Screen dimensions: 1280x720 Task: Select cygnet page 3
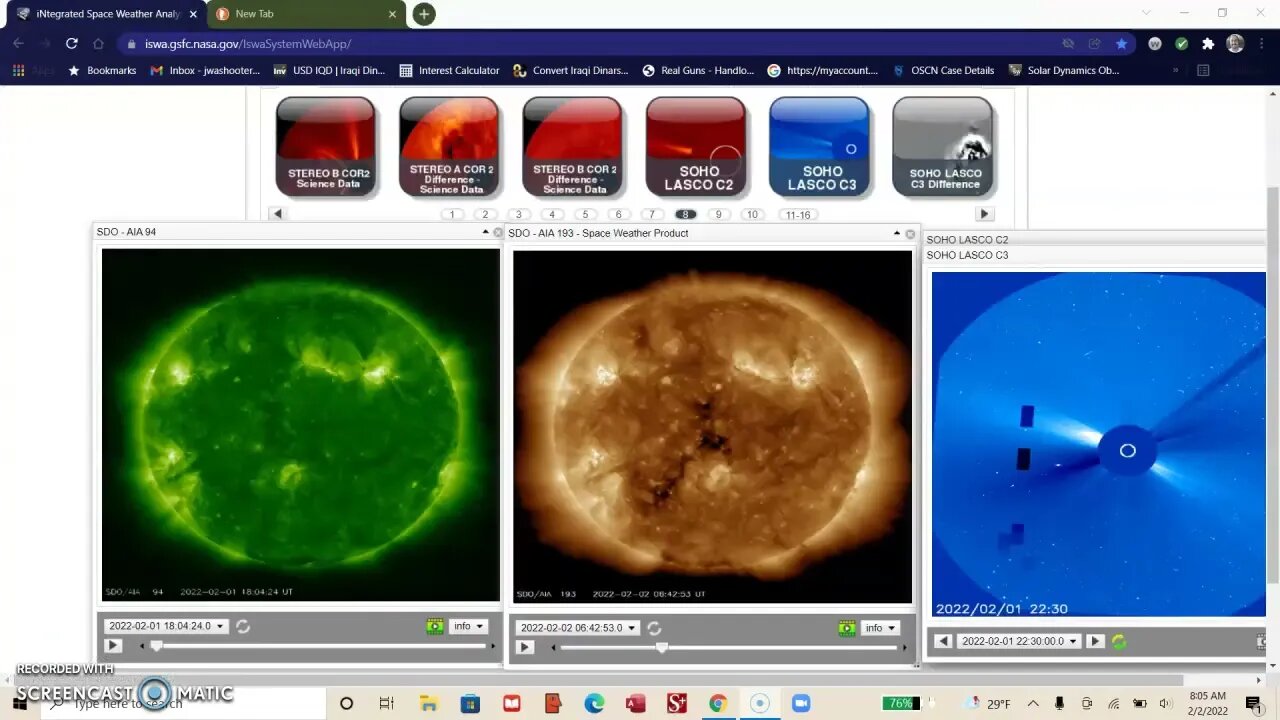(518, 215)
